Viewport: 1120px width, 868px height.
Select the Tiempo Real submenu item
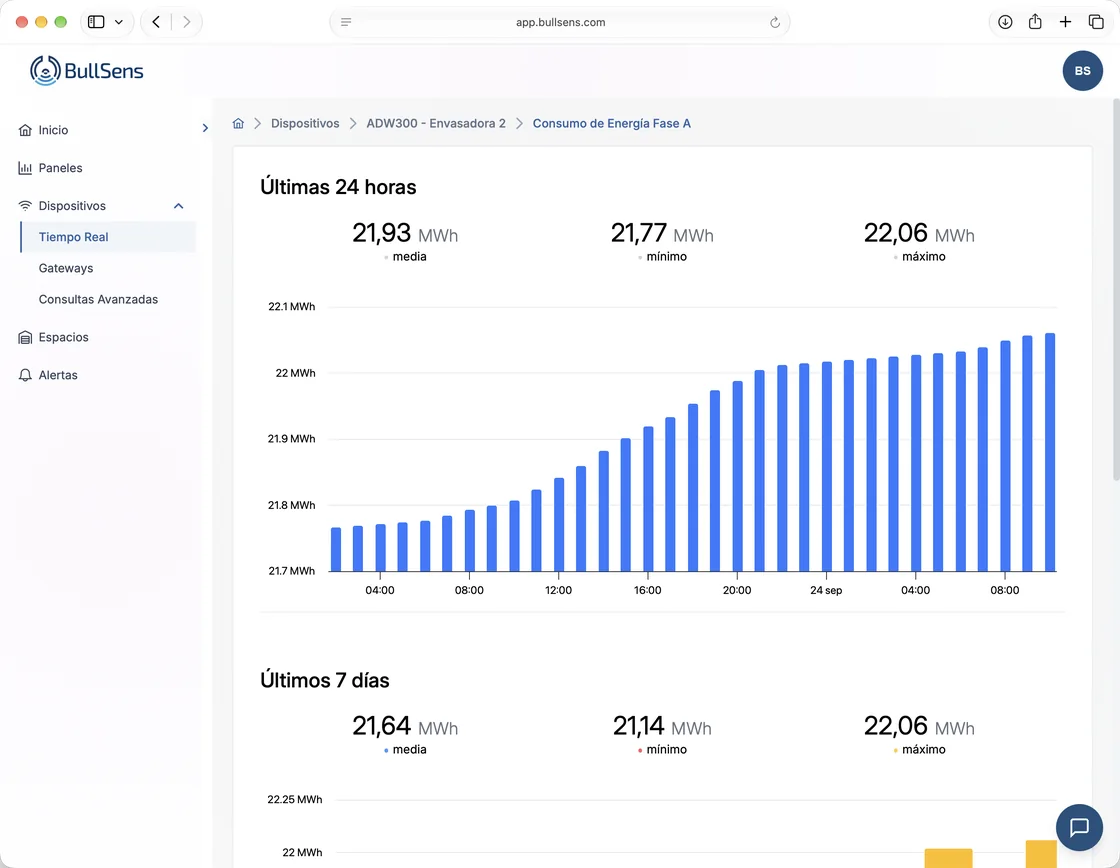108,237
